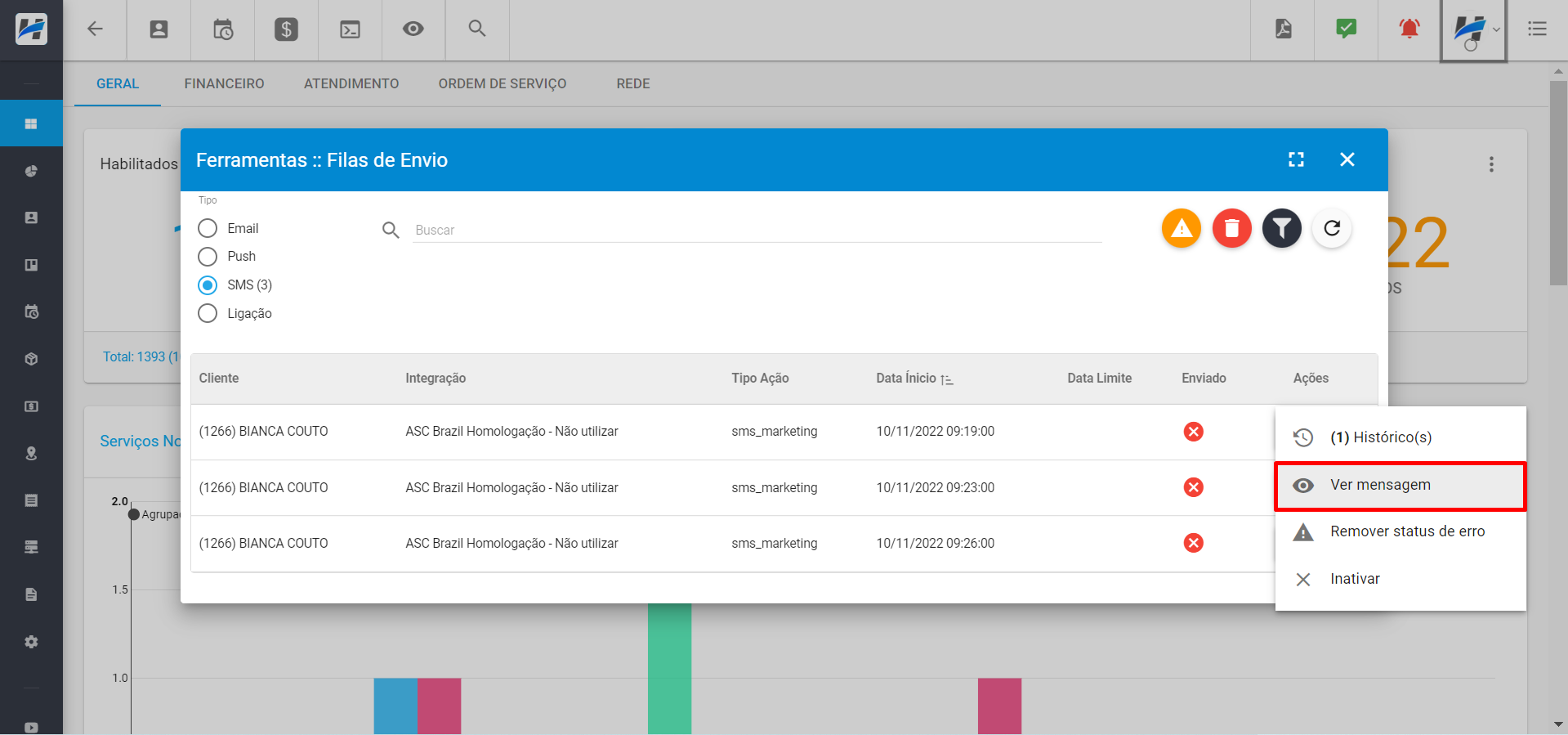Select the dashboard grid sidebar icon

pyautogui.click(x=31, y=123)
